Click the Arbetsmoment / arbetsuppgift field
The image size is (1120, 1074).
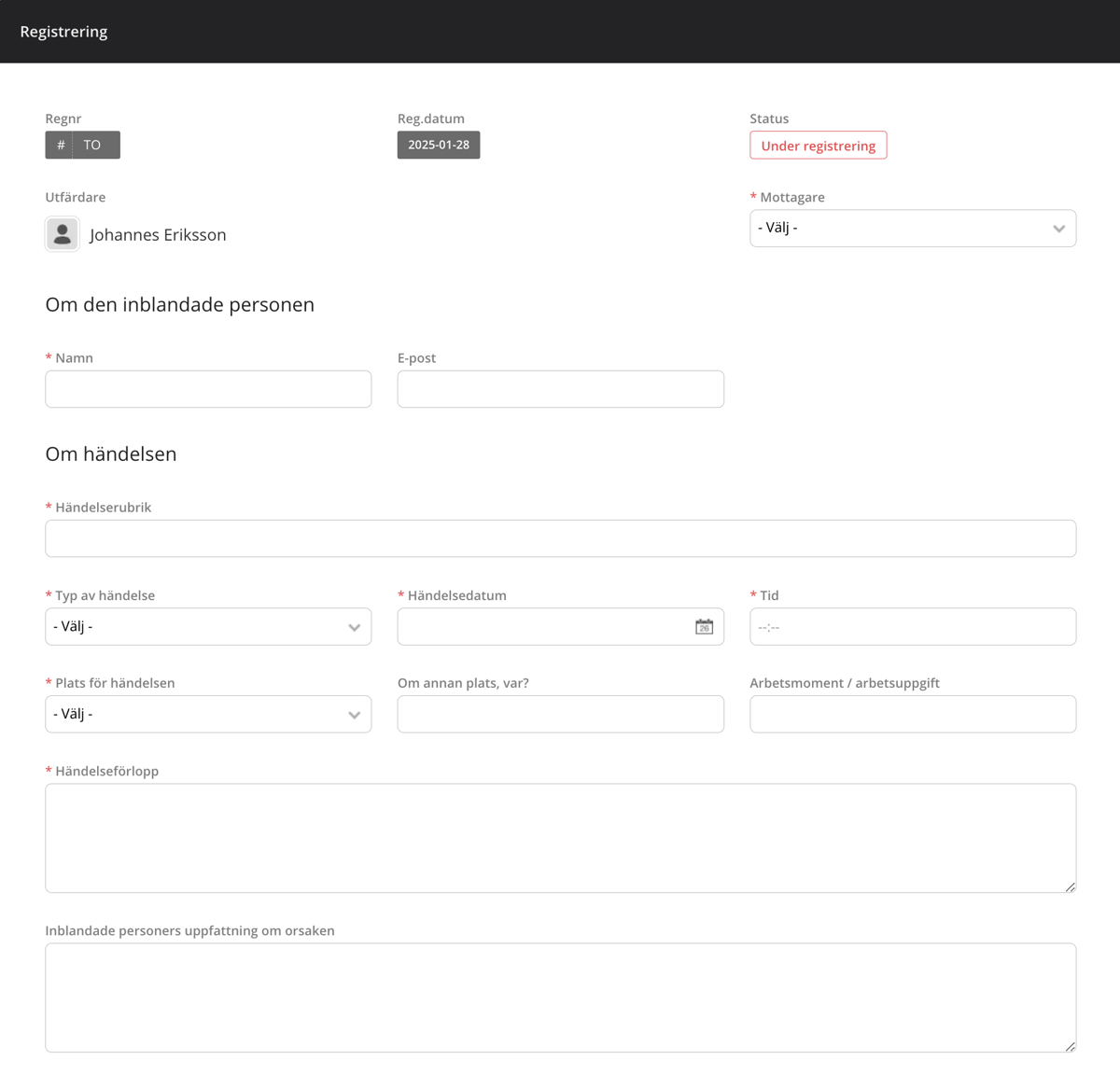(x=912, y=715)
